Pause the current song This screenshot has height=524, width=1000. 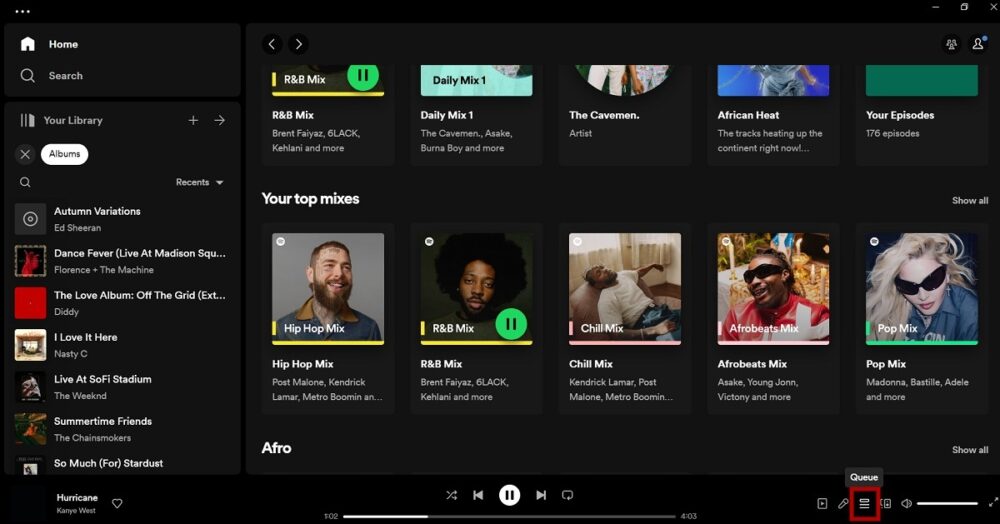509,495
